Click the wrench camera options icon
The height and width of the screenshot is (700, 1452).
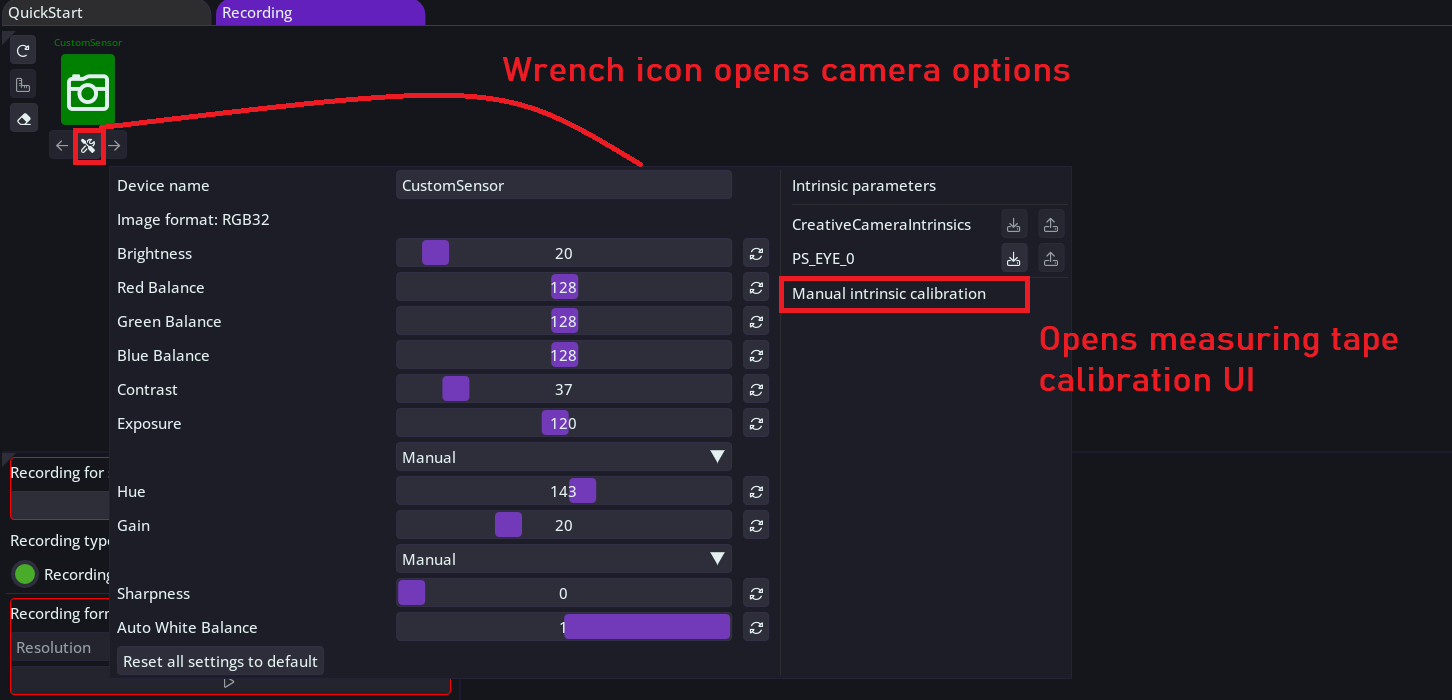[88, 146]
